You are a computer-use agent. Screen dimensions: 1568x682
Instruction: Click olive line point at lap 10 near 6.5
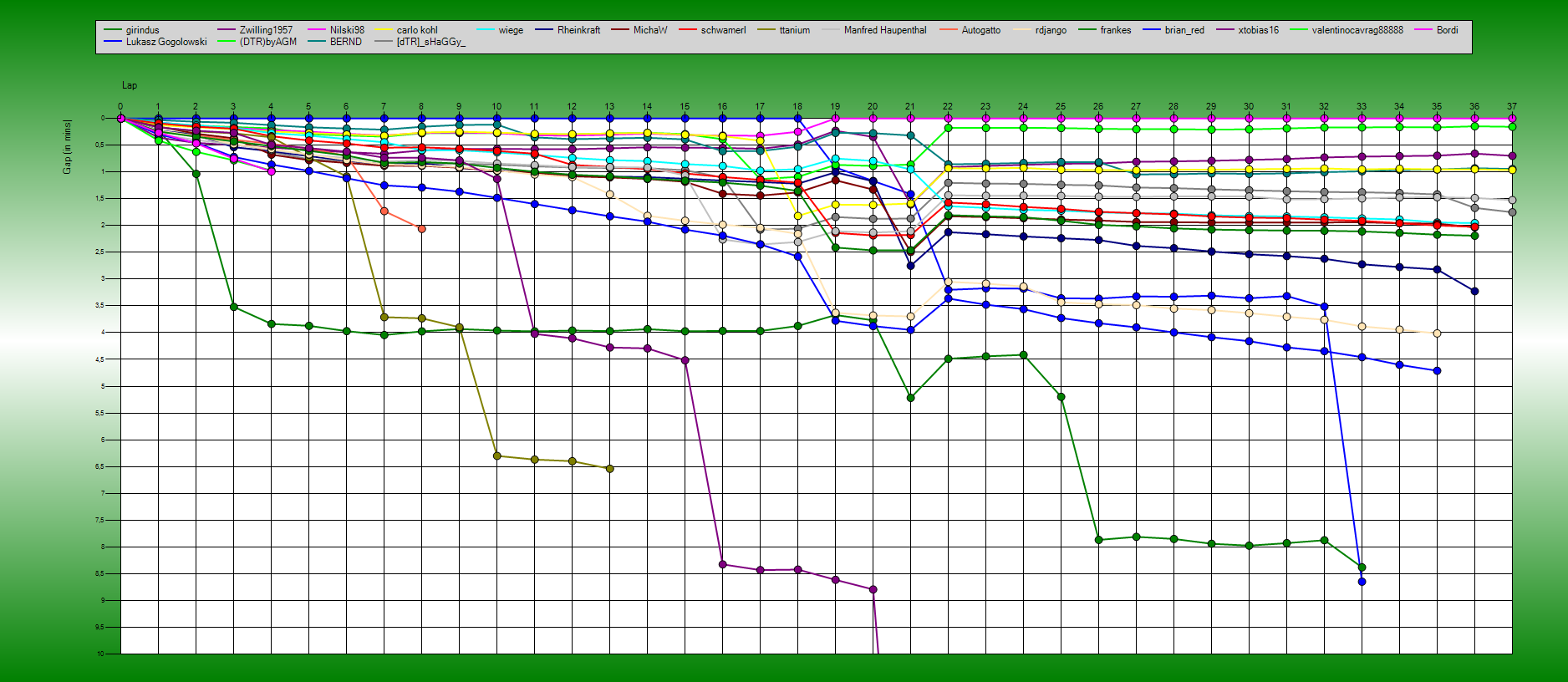(496, 456)
